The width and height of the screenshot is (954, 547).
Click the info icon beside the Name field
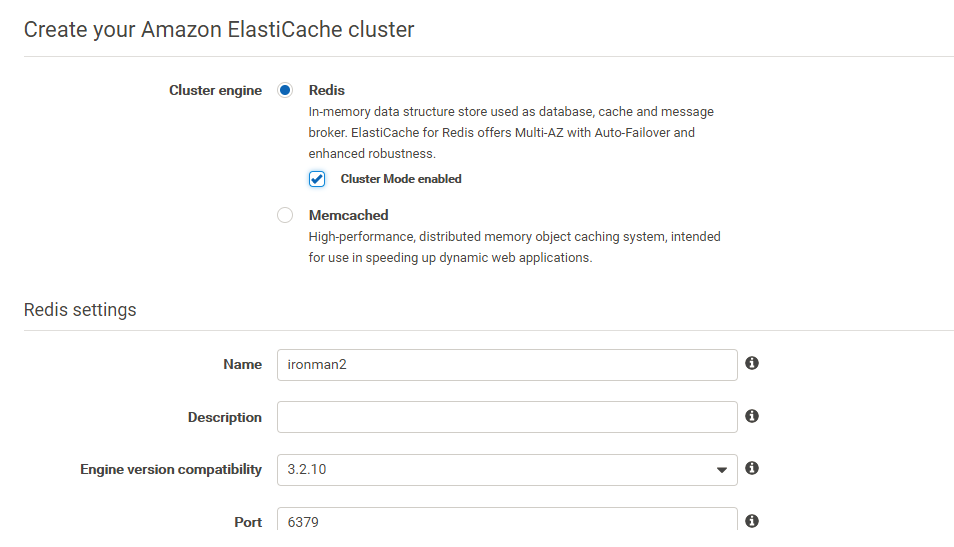752,363
